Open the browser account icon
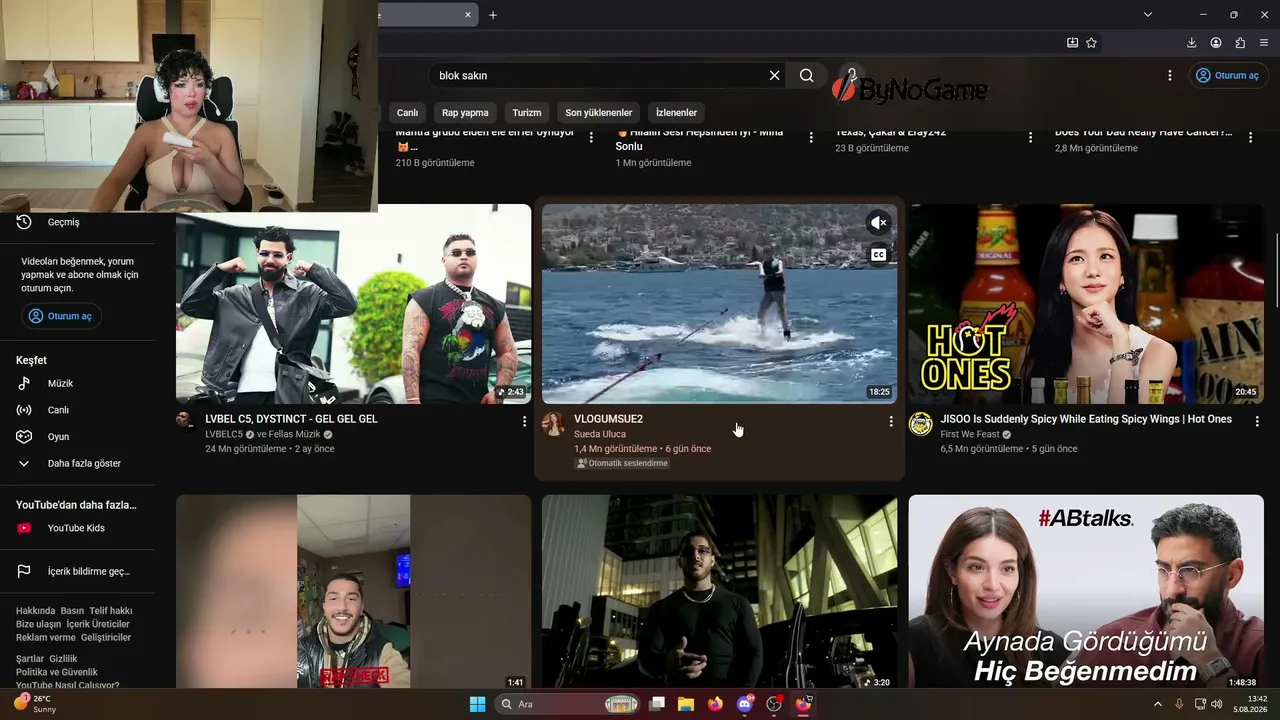 point(1216,43)
